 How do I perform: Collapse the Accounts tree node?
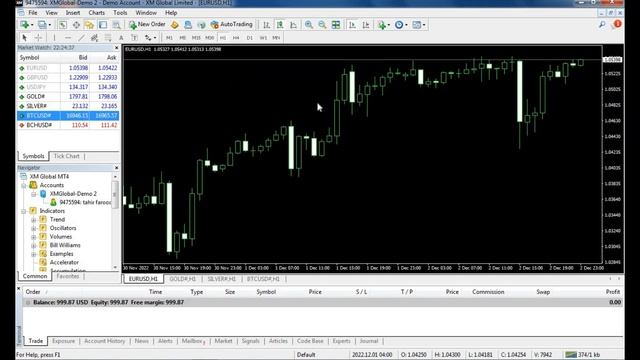pos(24,185)
